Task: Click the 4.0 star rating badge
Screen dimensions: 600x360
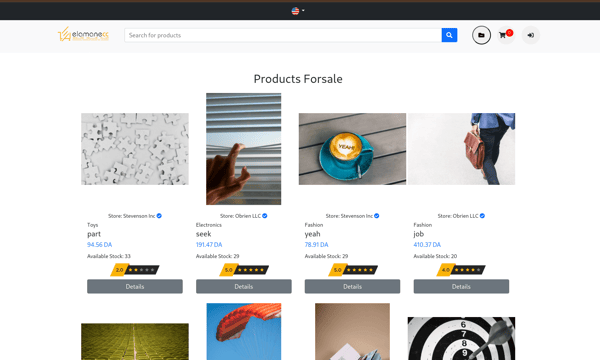Action: tap(461, 270)
